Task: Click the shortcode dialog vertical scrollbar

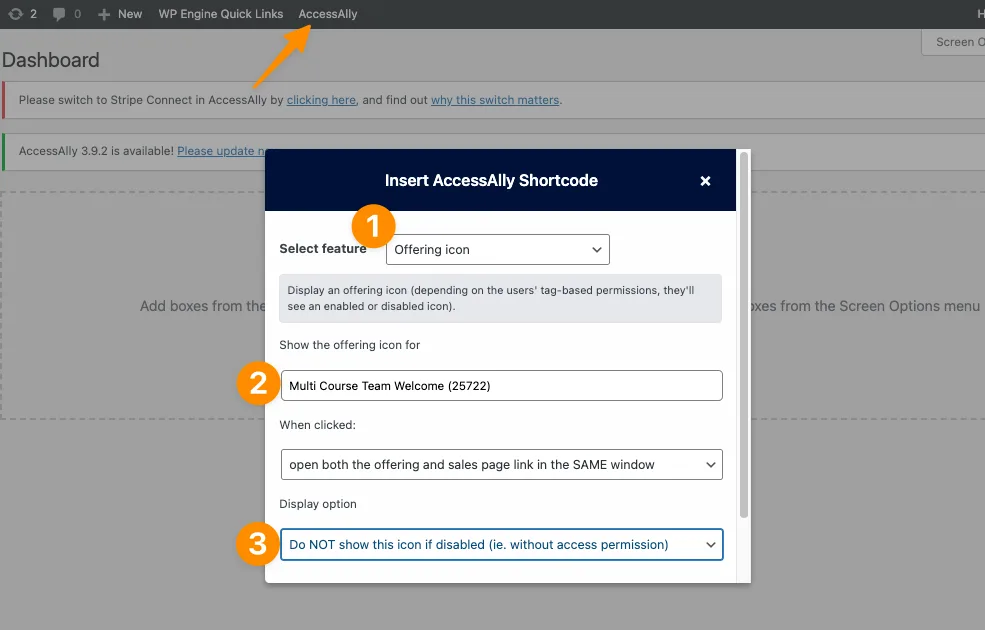Action: (x=742, y=335)
